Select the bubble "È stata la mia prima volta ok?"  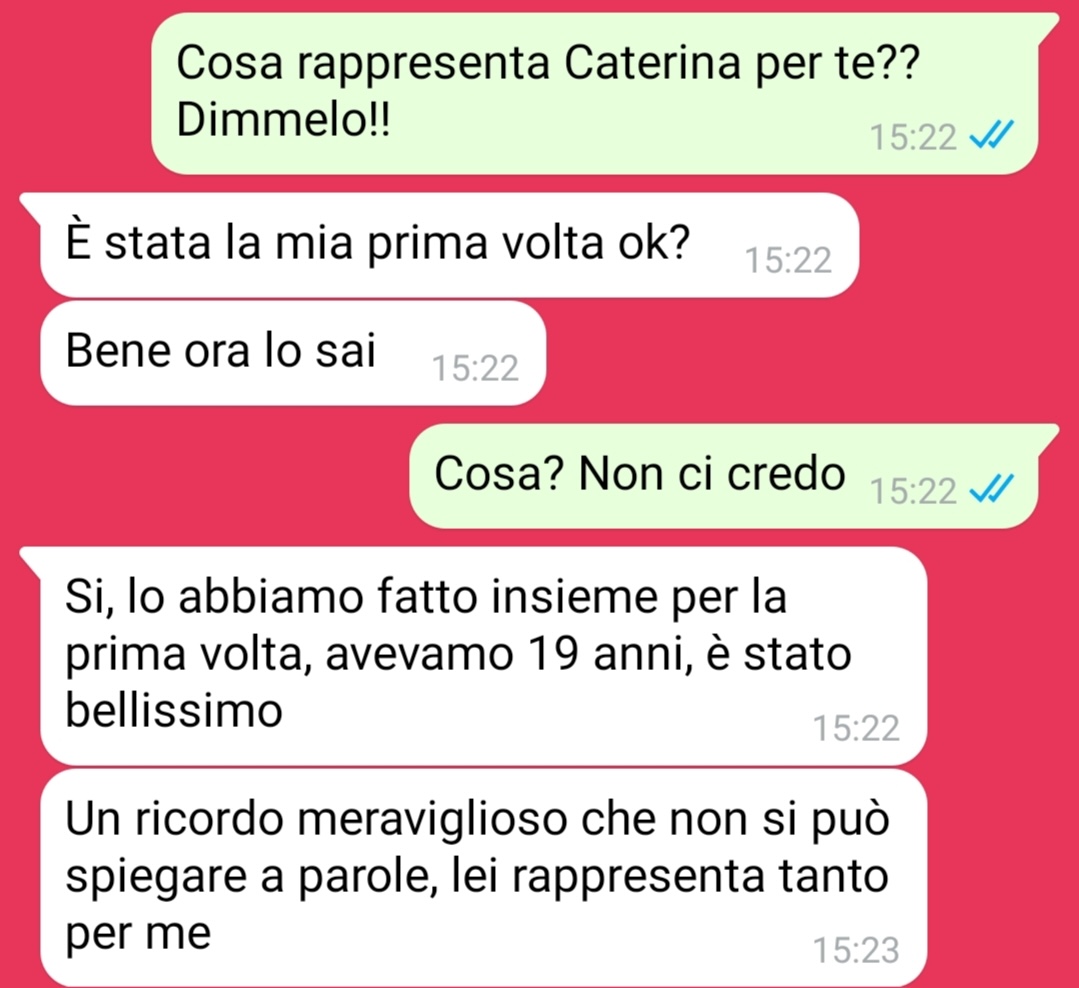[x=449, y=245]
